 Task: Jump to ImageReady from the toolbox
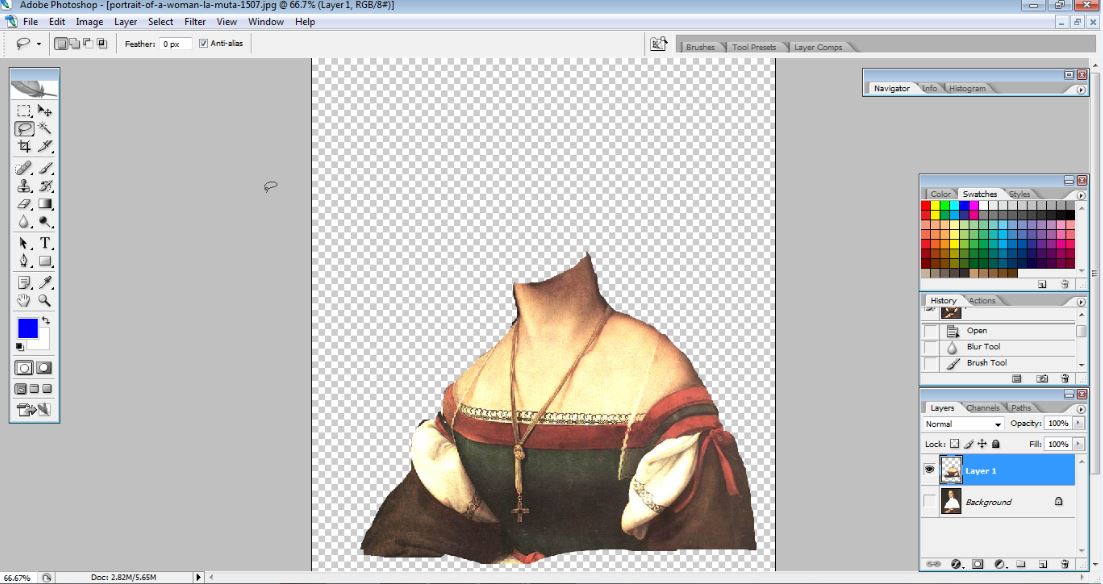pyautogui.click(x=34, y=409)
